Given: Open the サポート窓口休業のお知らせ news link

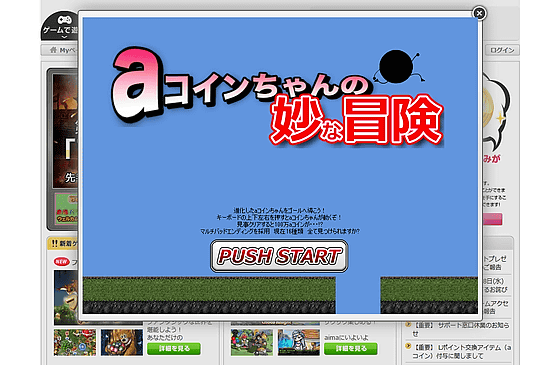Looking at the screenshot, I should click(x=461, y=329).
